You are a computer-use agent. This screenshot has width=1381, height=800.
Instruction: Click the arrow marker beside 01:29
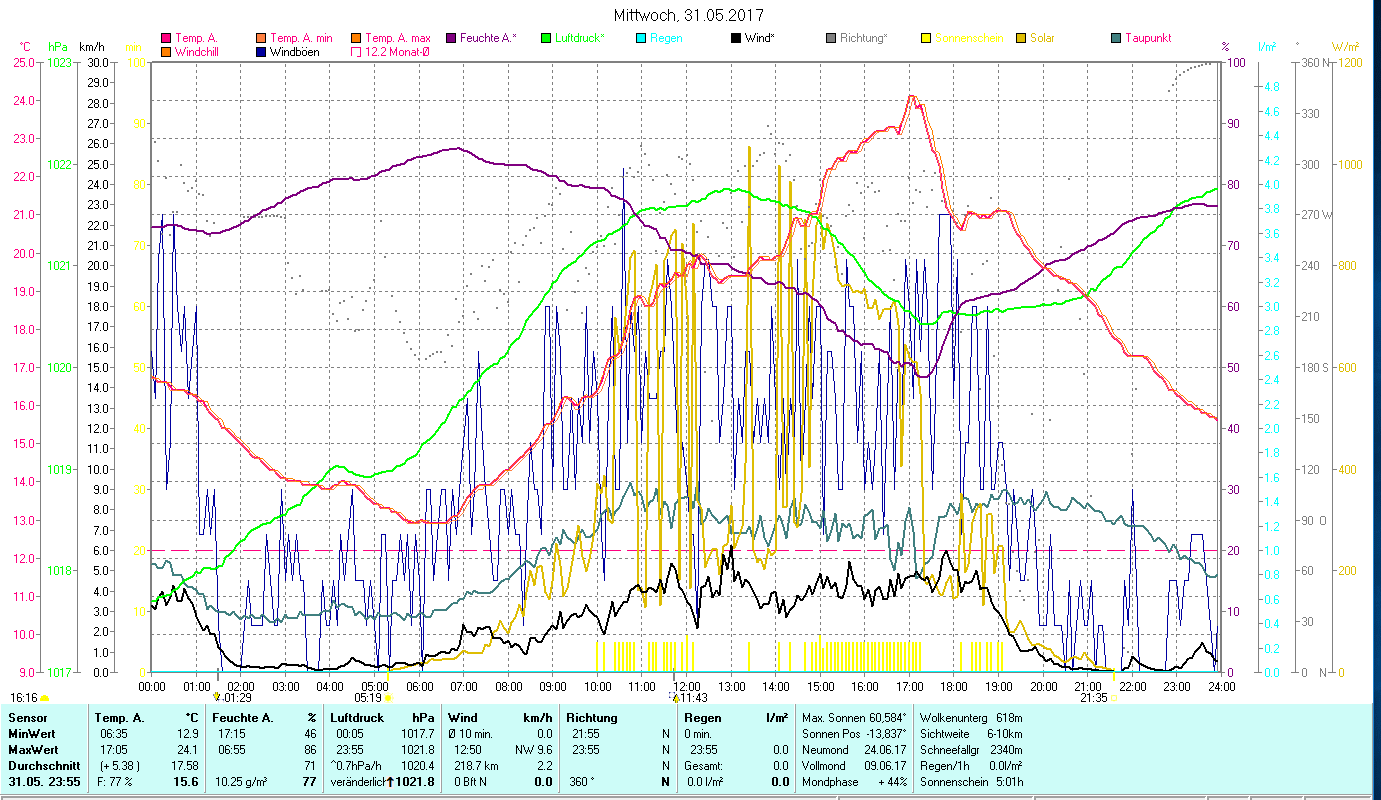[217, 697]
